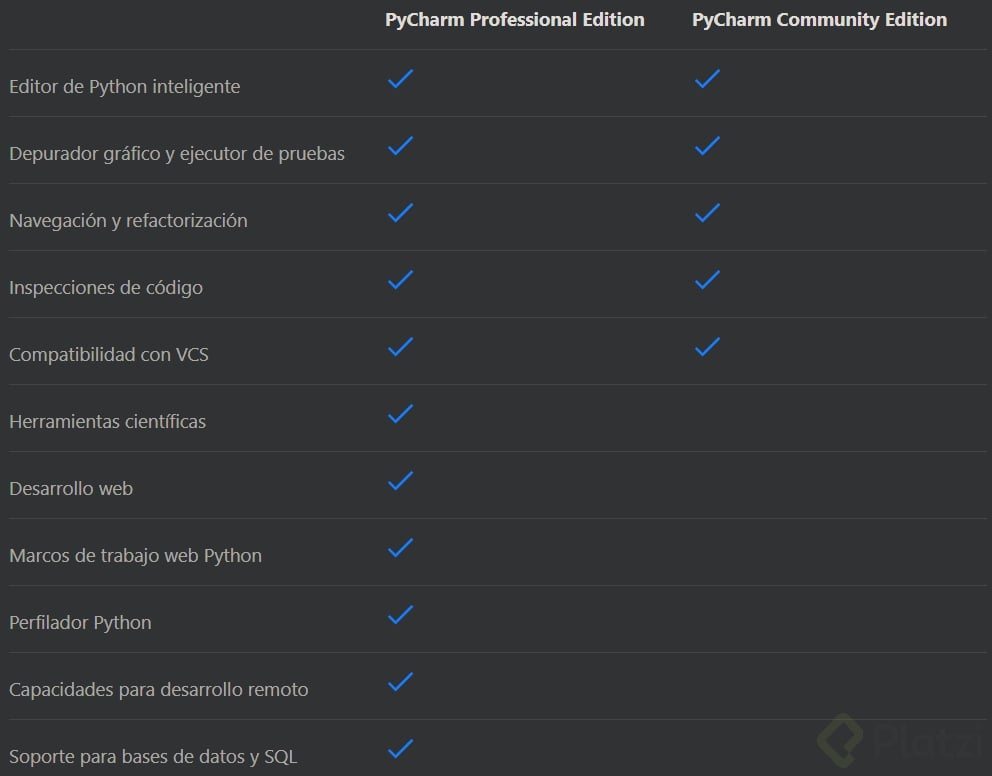Click the Professional checkmark for Editor de Python inteligente

click(400, 79)
